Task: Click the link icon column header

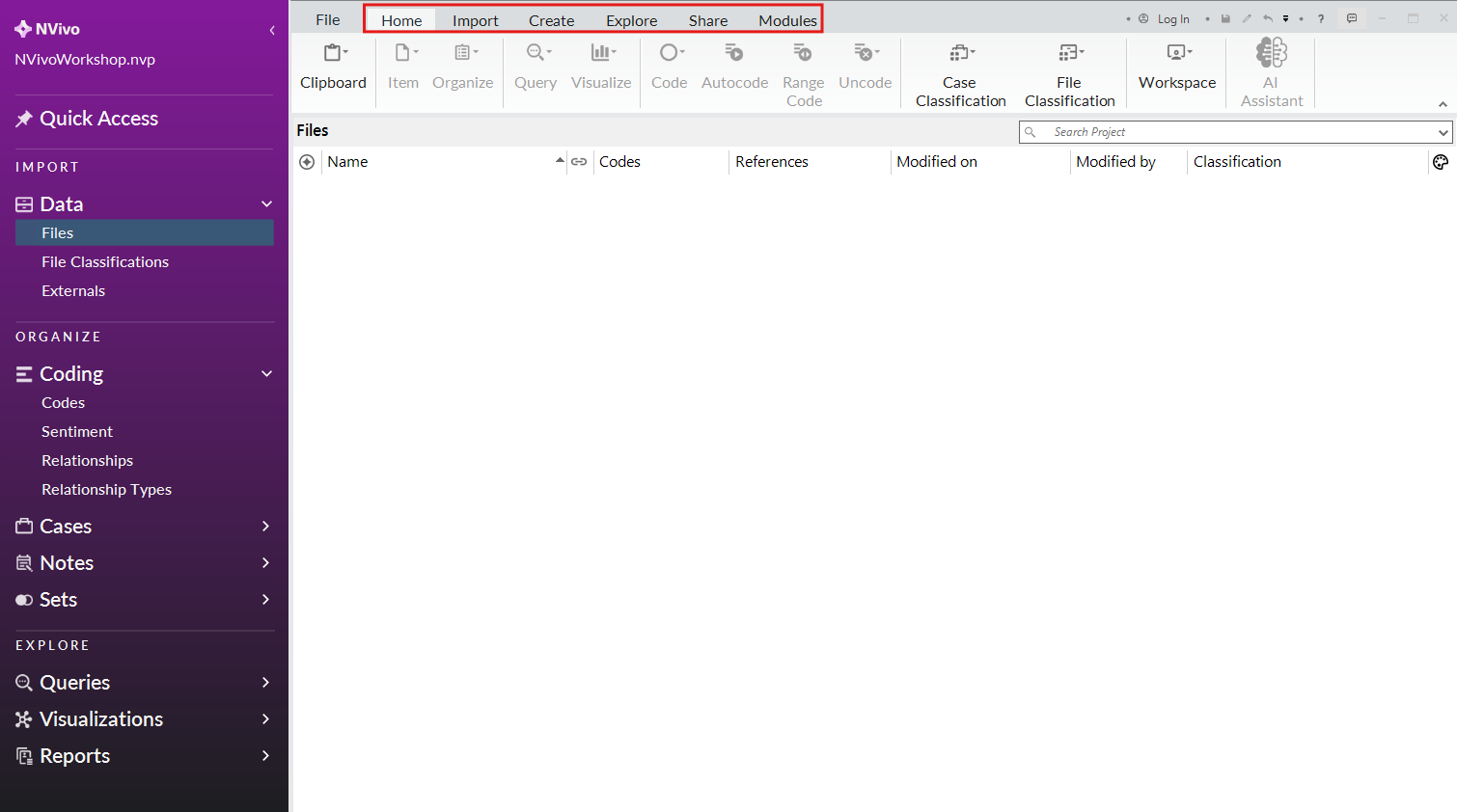Action: pyautogui.click(x=579, y=162)
